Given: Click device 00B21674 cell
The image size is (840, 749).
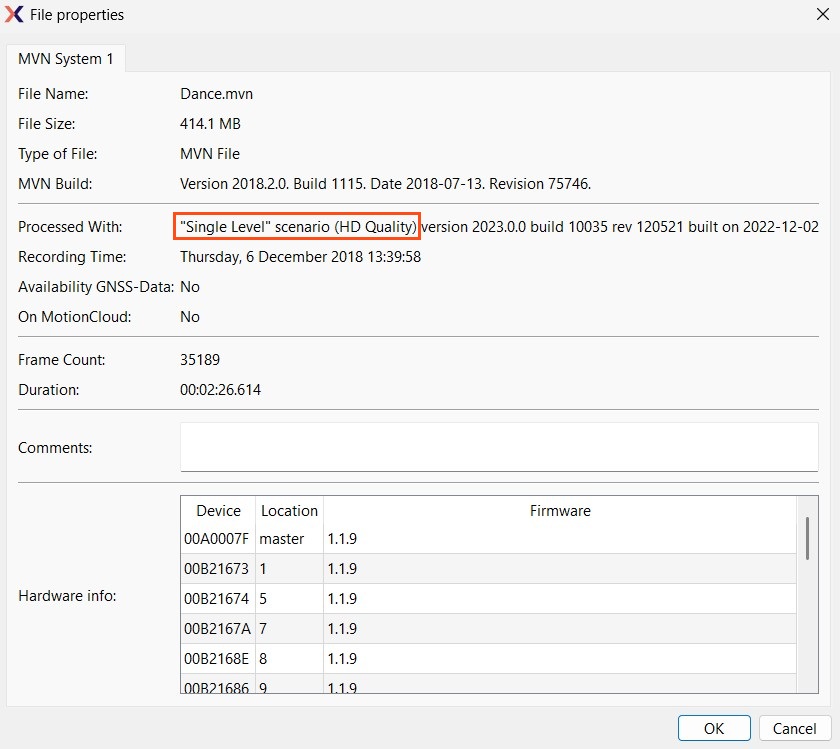Looking at the screenshot, I should [x=217, y=599].
